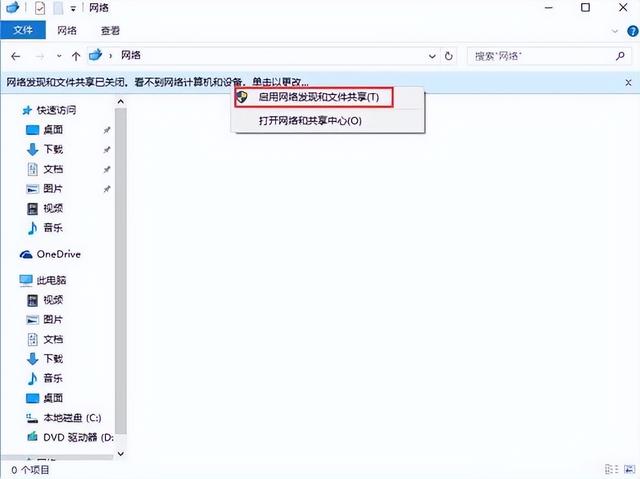Click the navigation pane vertical scrollbar

[120, 271]
